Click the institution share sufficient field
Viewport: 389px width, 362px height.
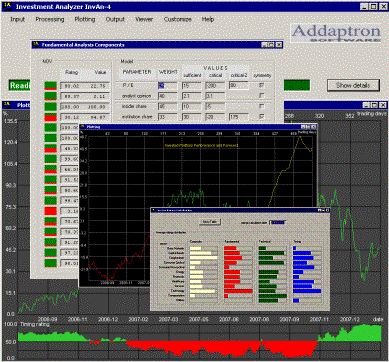pyautogui.click(x=191, y=117)
